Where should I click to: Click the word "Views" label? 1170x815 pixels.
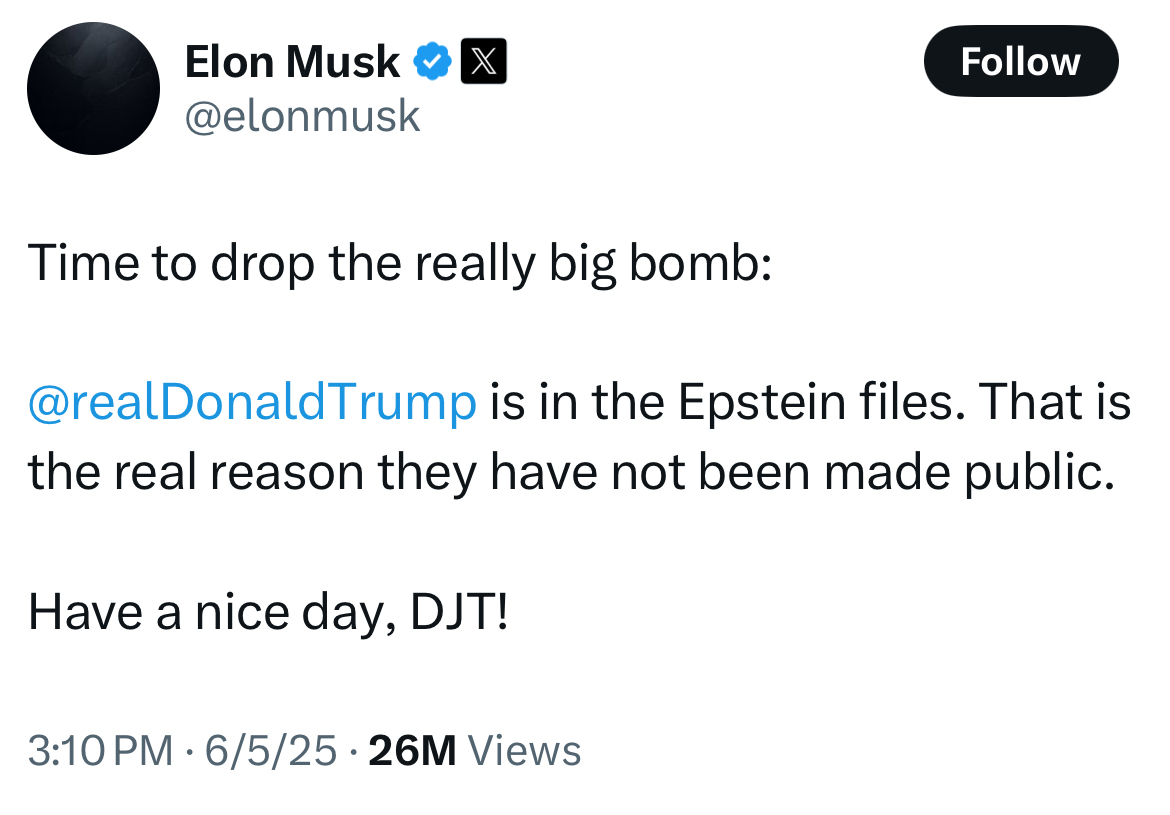(524, 751)
